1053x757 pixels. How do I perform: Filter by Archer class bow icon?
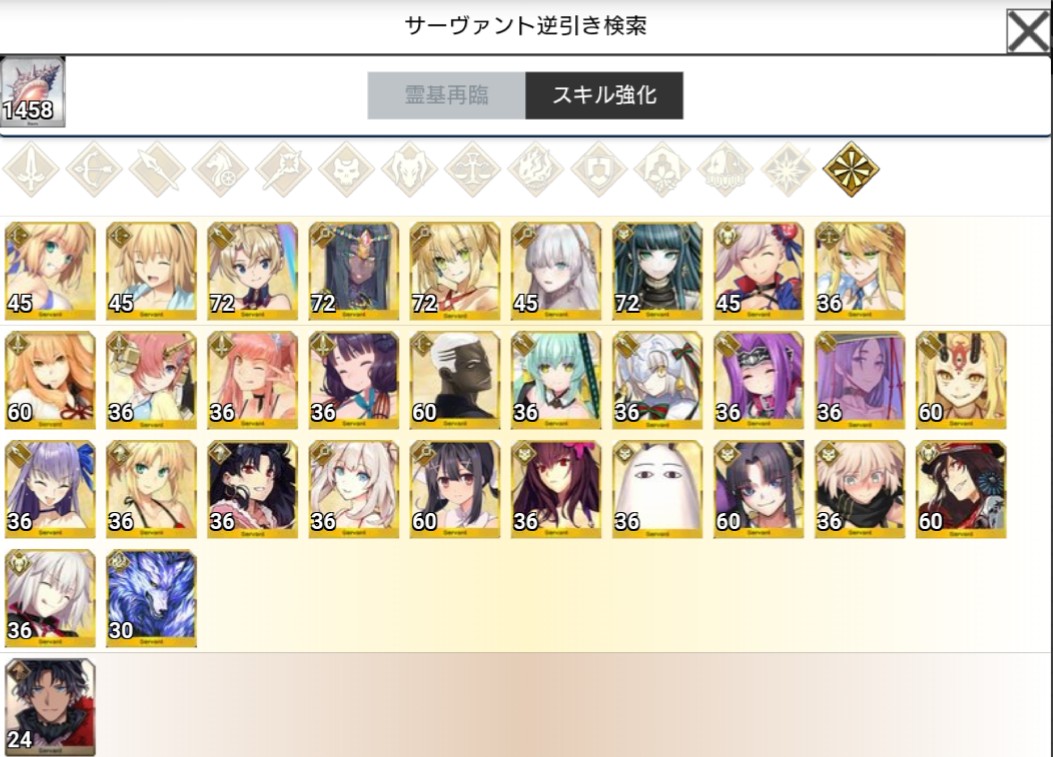[x=95, y=169]
